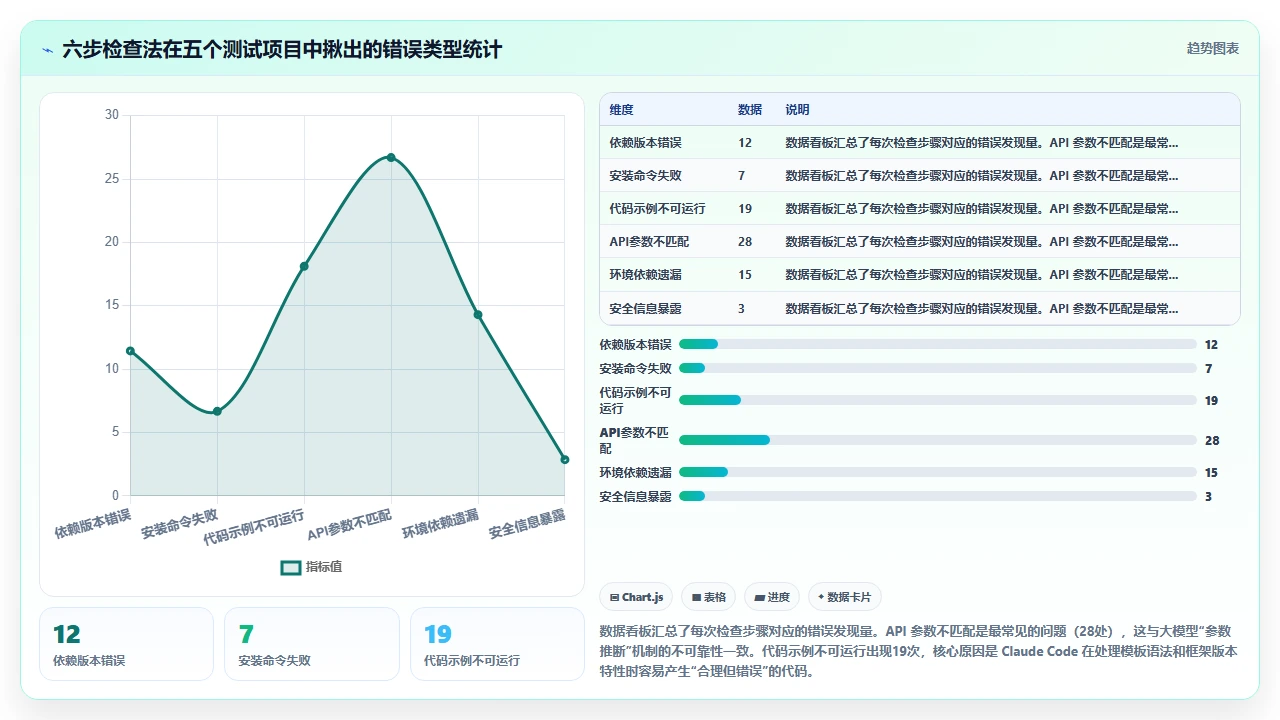
Task: Click the 依赖版本错误 progress bar
Action: pyautogui.click(x=937, y=344)
